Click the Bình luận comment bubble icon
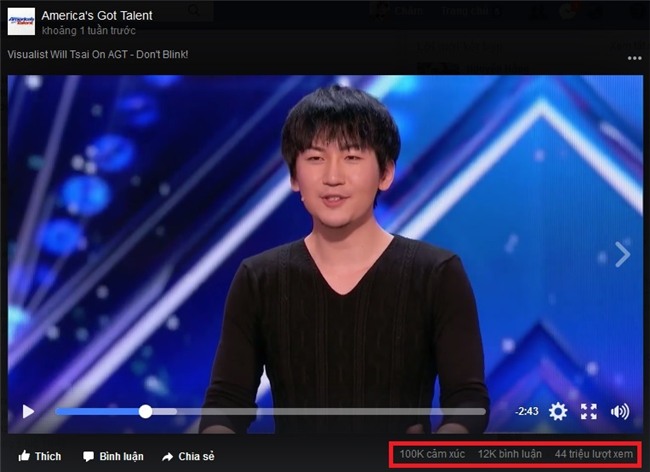The width and height of the screenshot is (650, 472). coord(88,457)
